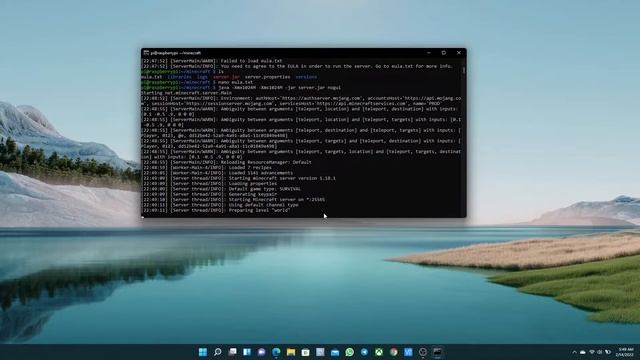Click 'Starting minecraft server version 1.18.1' line

239,178
